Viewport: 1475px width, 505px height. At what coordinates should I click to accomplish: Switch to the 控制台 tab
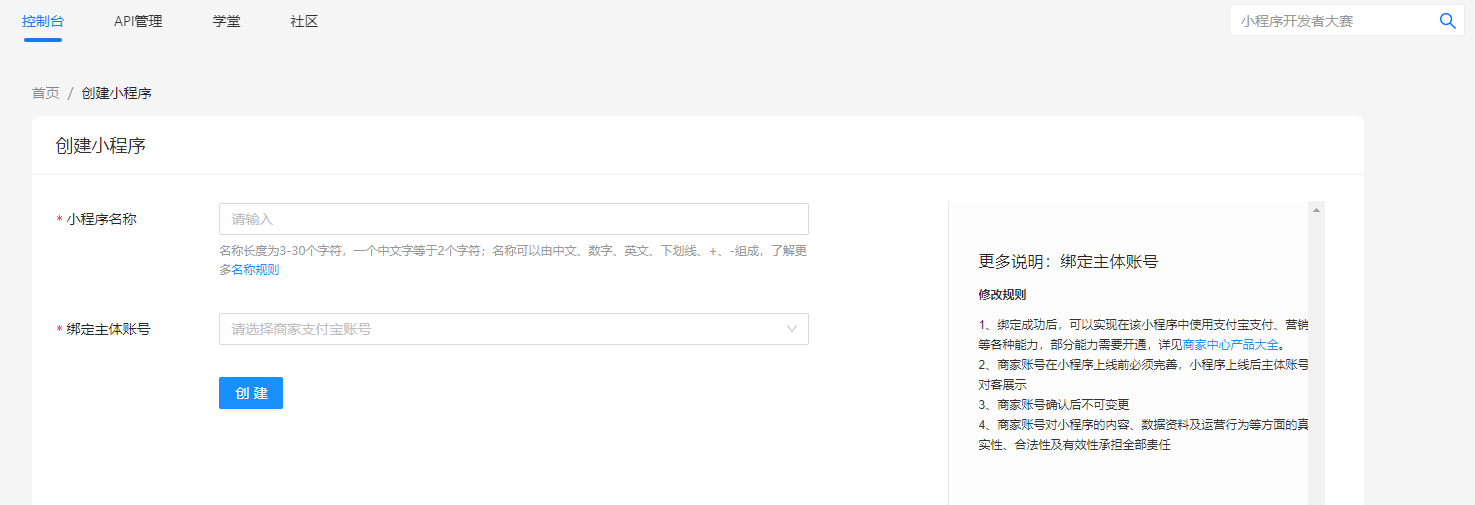(43, 21)
